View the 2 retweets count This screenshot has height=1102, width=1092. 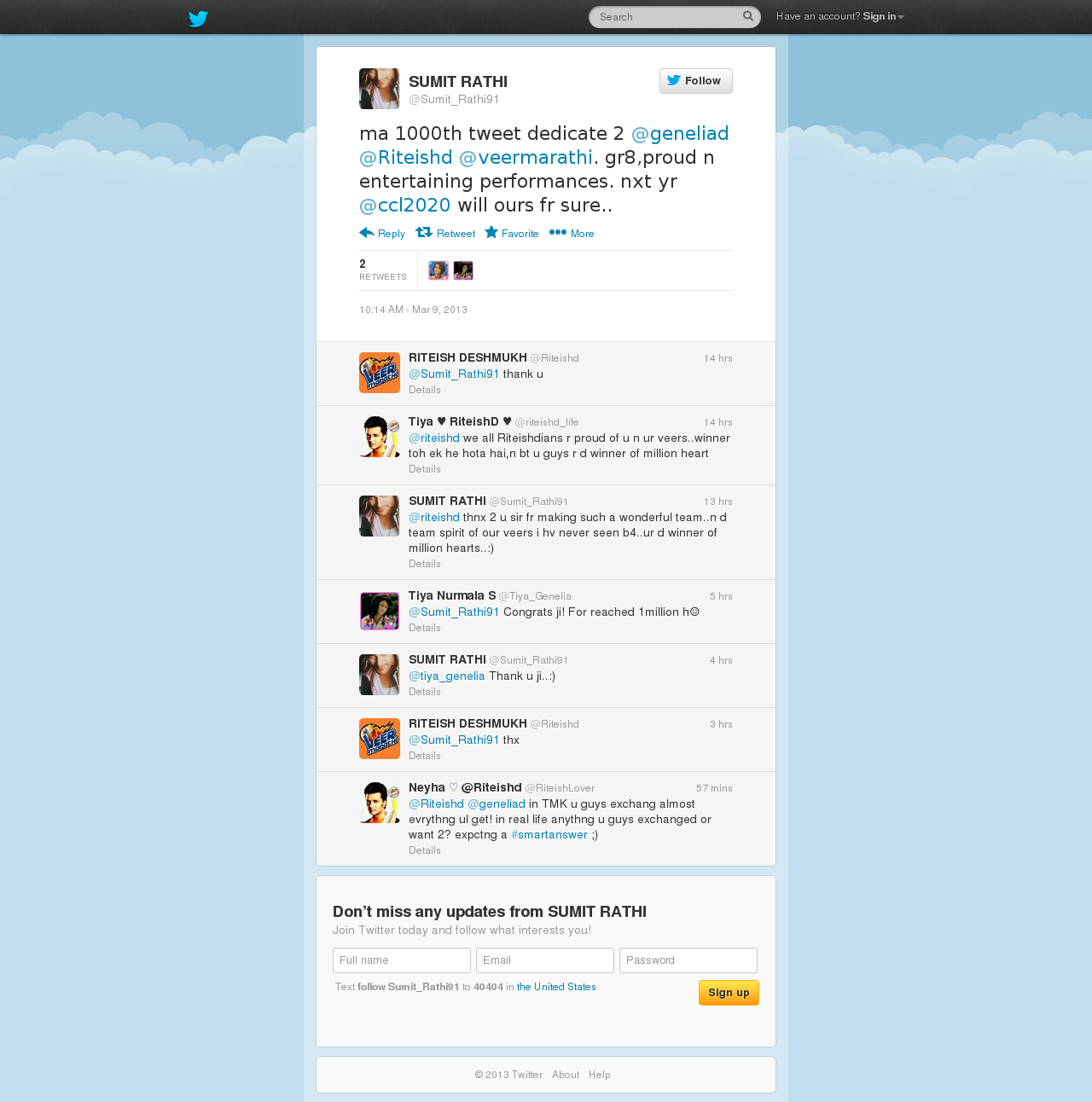pos(383,270)
